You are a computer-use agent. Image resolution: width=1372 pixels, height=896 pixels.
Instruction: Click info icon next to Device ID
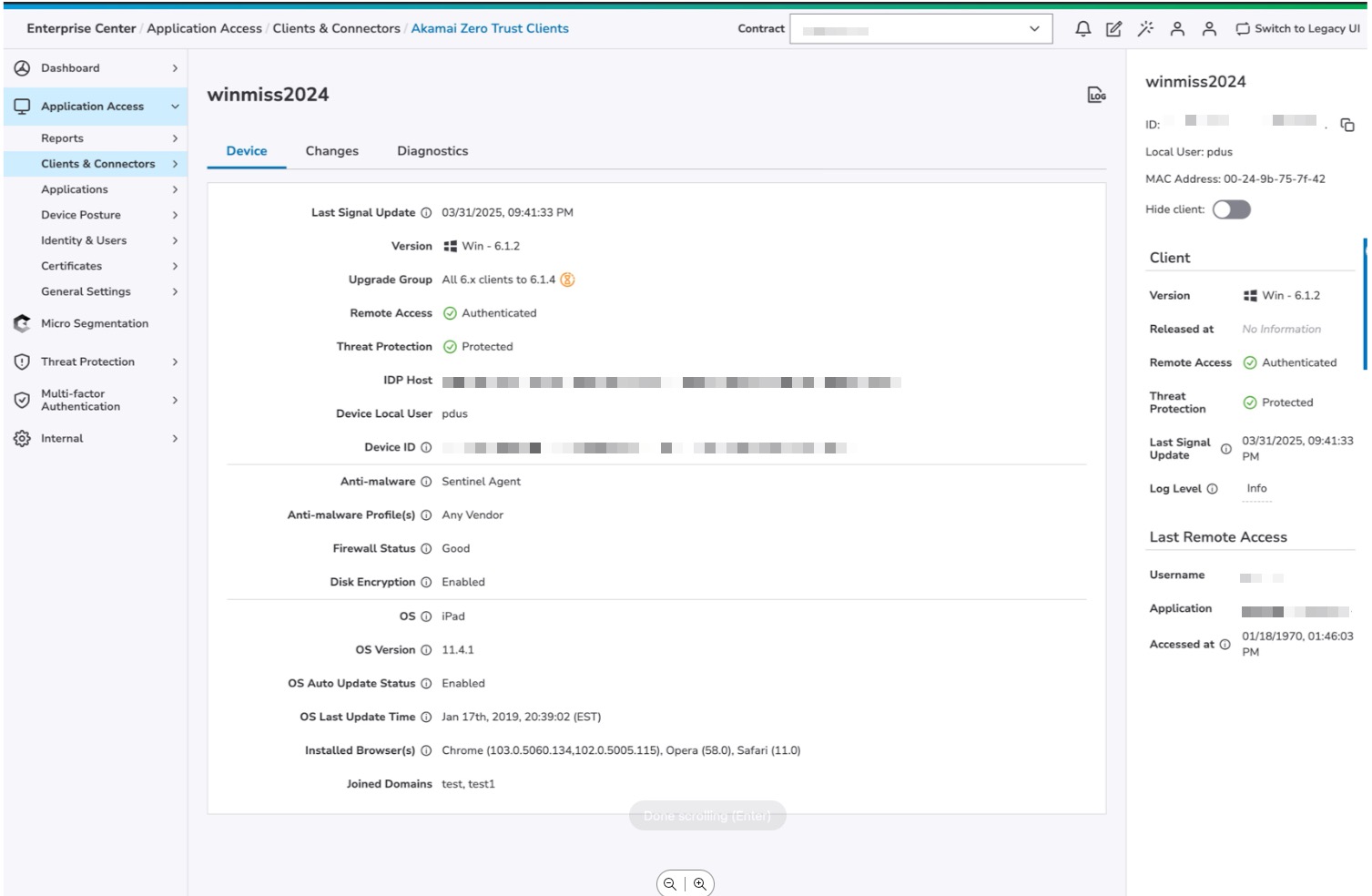click(426, 447)
